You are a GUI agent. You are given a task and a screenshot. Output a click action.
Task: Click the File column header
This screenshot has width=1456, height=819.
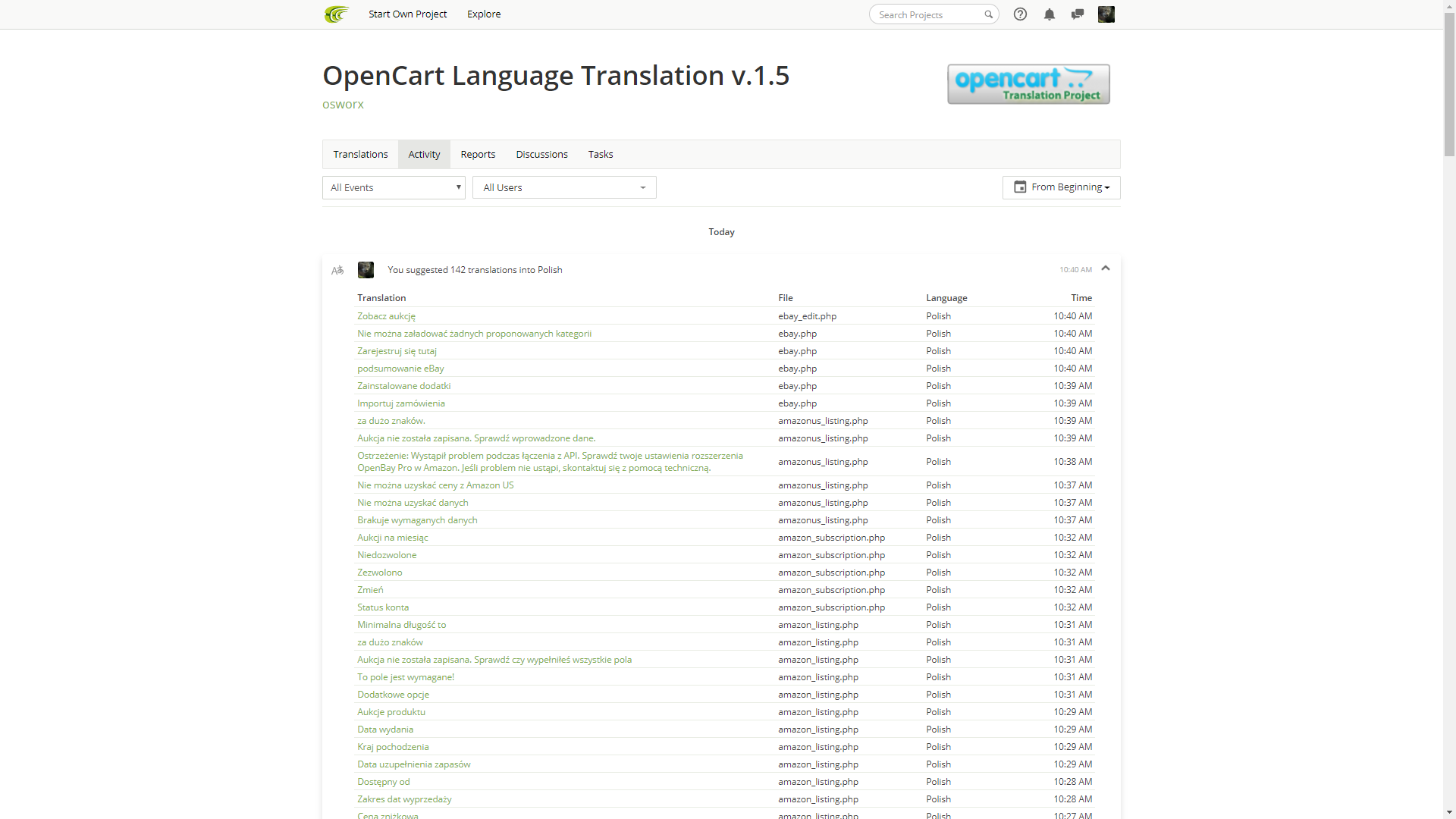click(x=786, y=298)
